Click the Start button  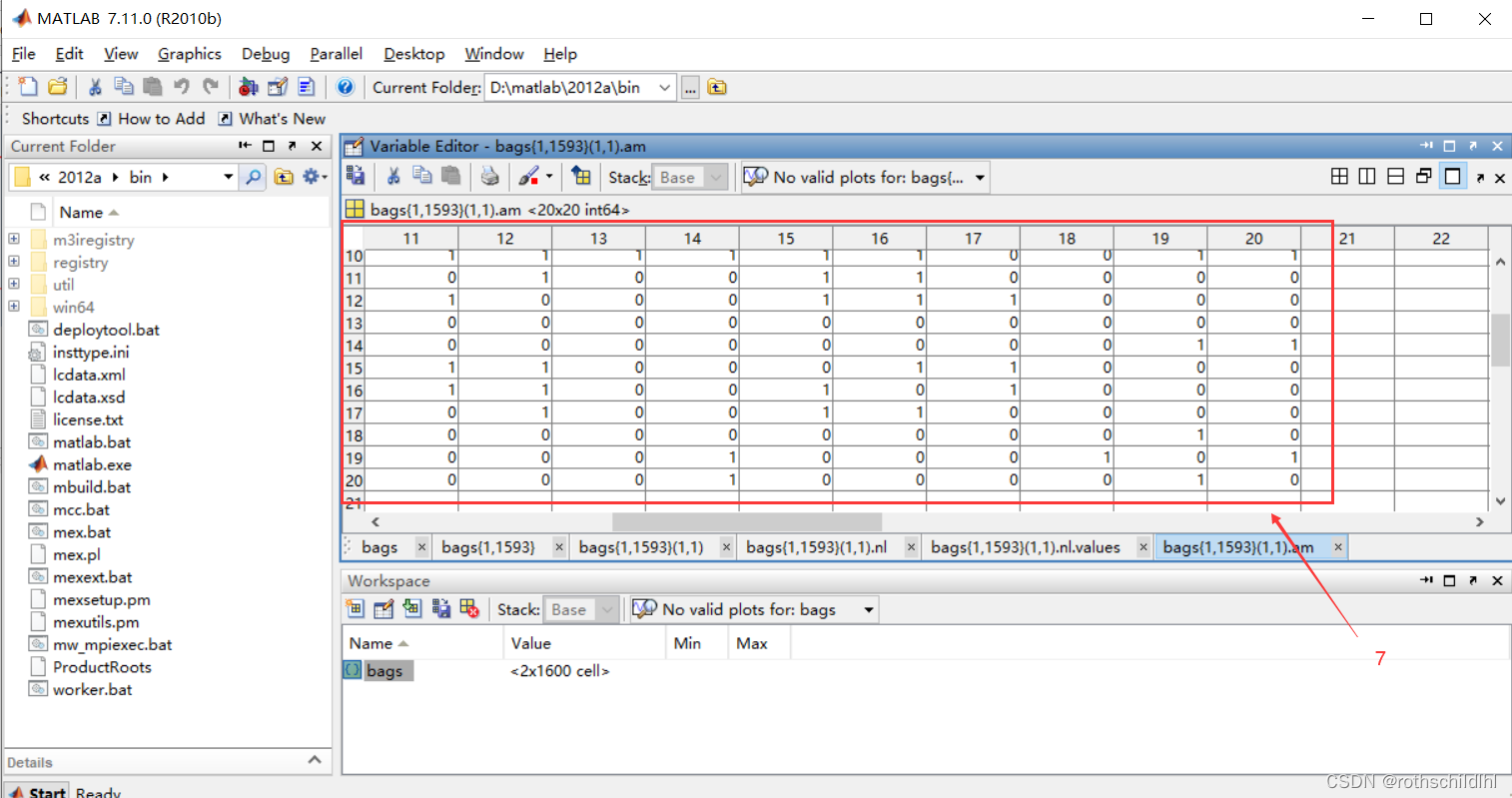(x=38, y=792)
